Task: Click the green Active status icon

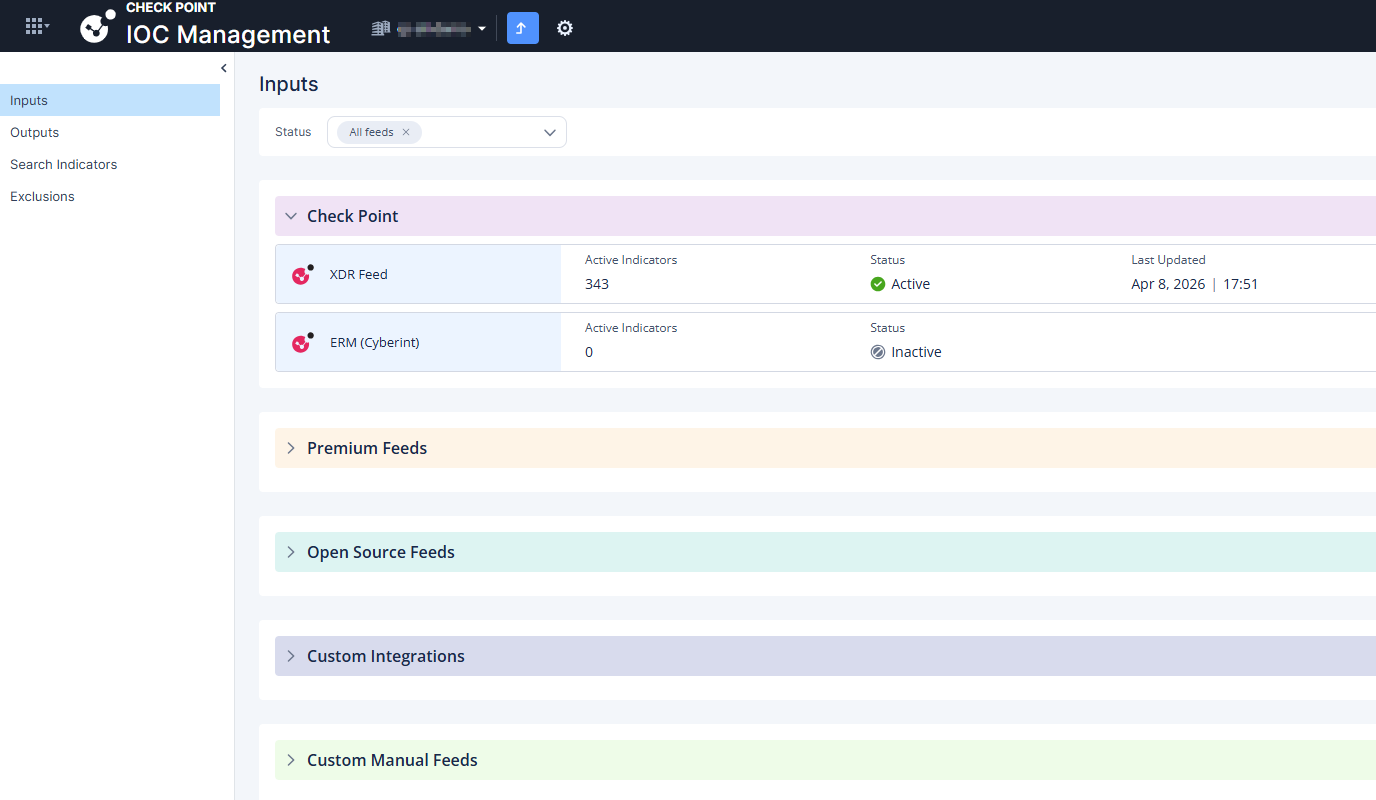Action: [x=878, y=284]
